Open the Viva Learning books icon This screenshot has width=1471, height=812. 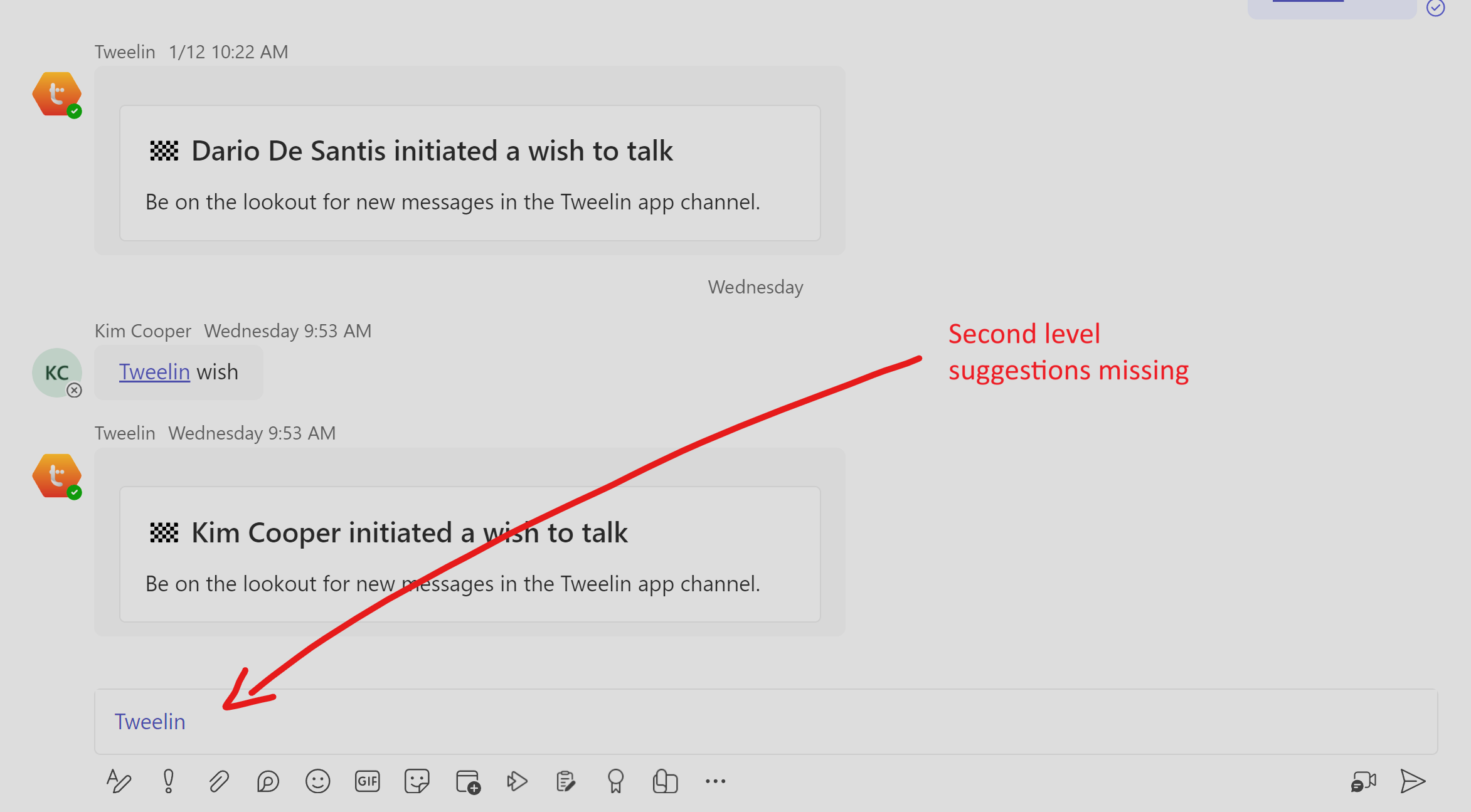(665, 781)
